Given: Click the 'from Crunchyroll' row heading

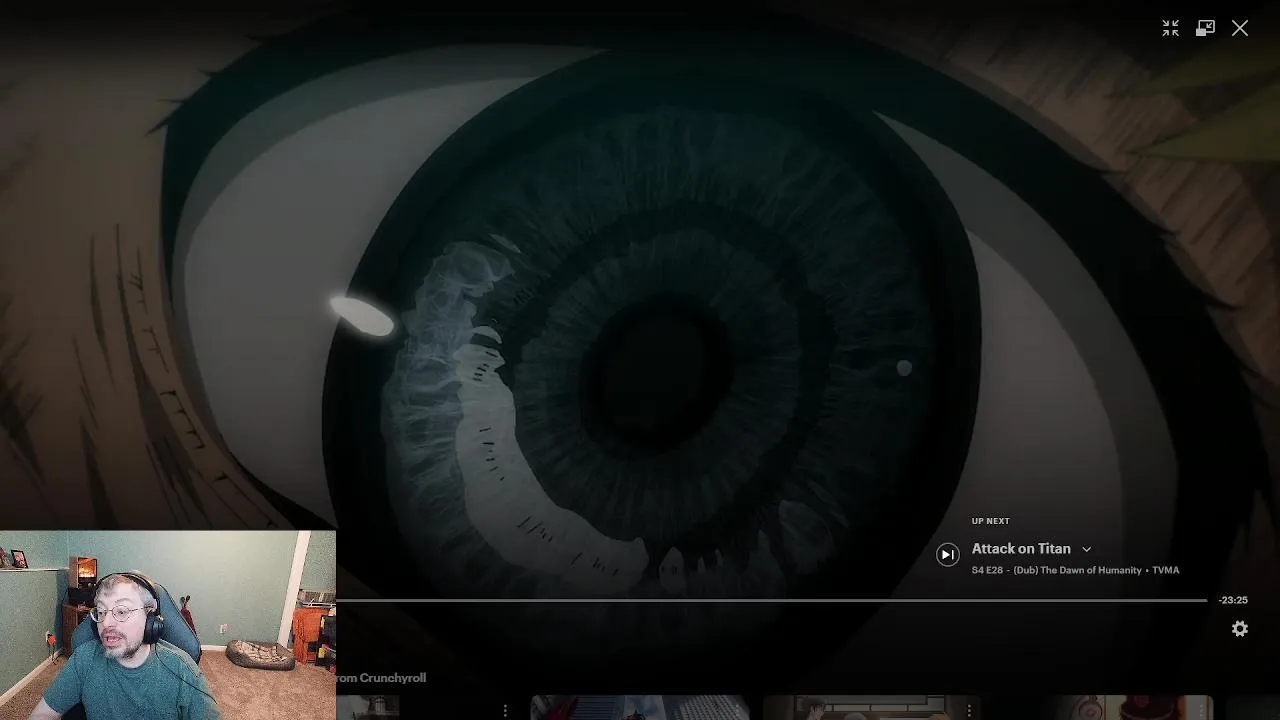Looking at the screenshot, I should coord(381,677).
